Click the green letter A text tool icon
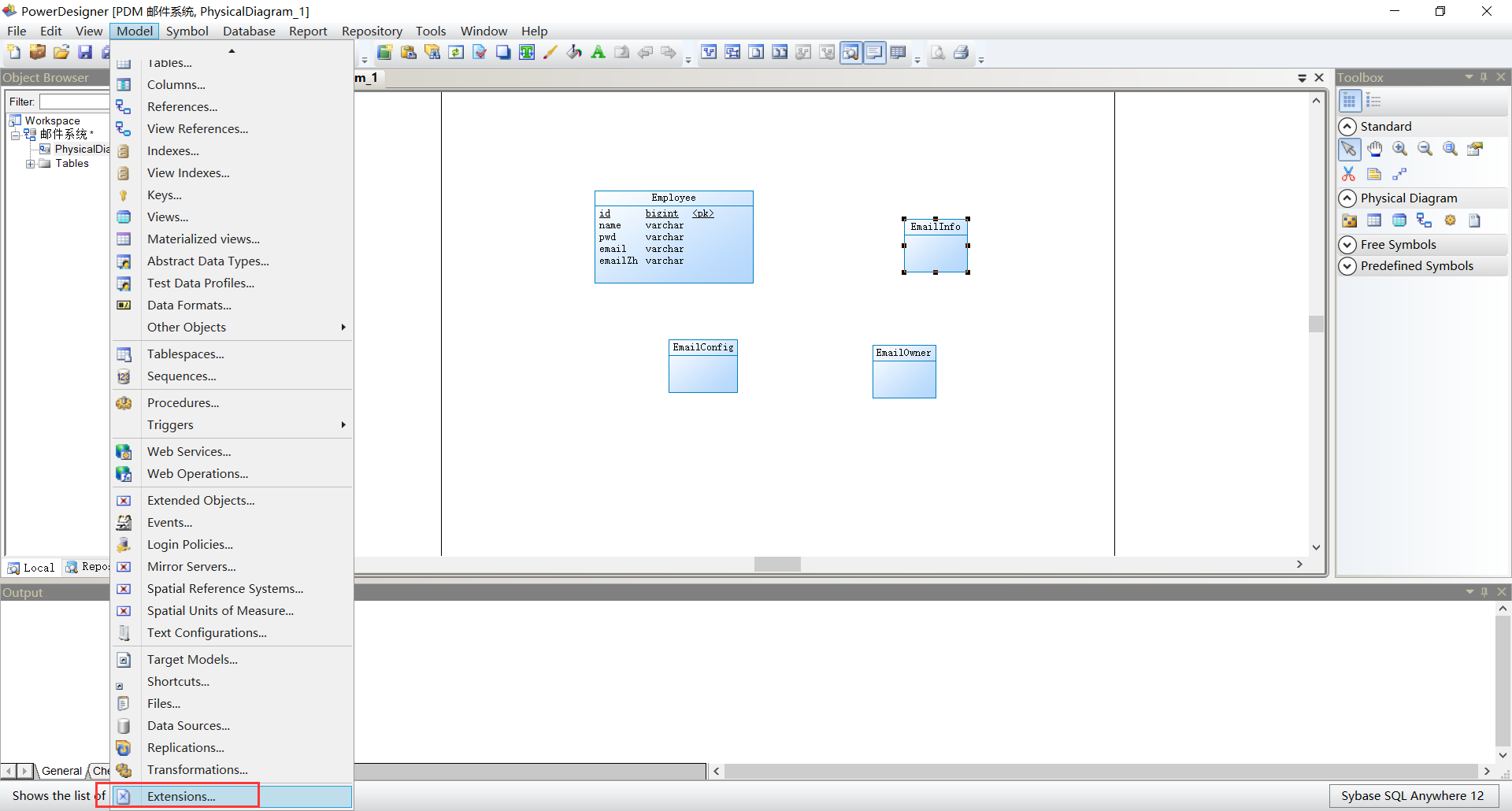1512x811 pixels. tap(598, 53)
